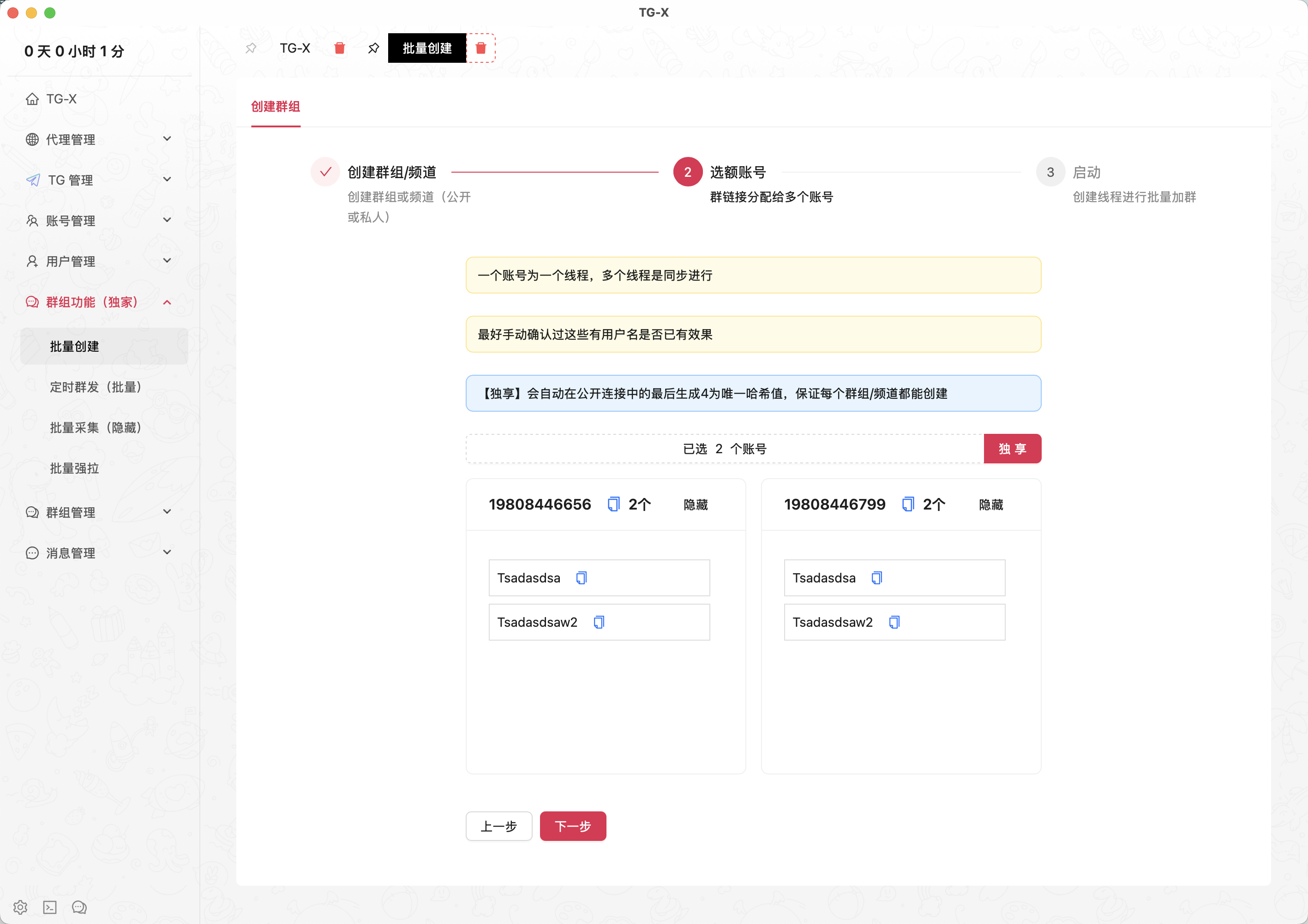Click the chat icon for 群组管理
This screenshot has height=924, width=1308.
tap(32, 512)
